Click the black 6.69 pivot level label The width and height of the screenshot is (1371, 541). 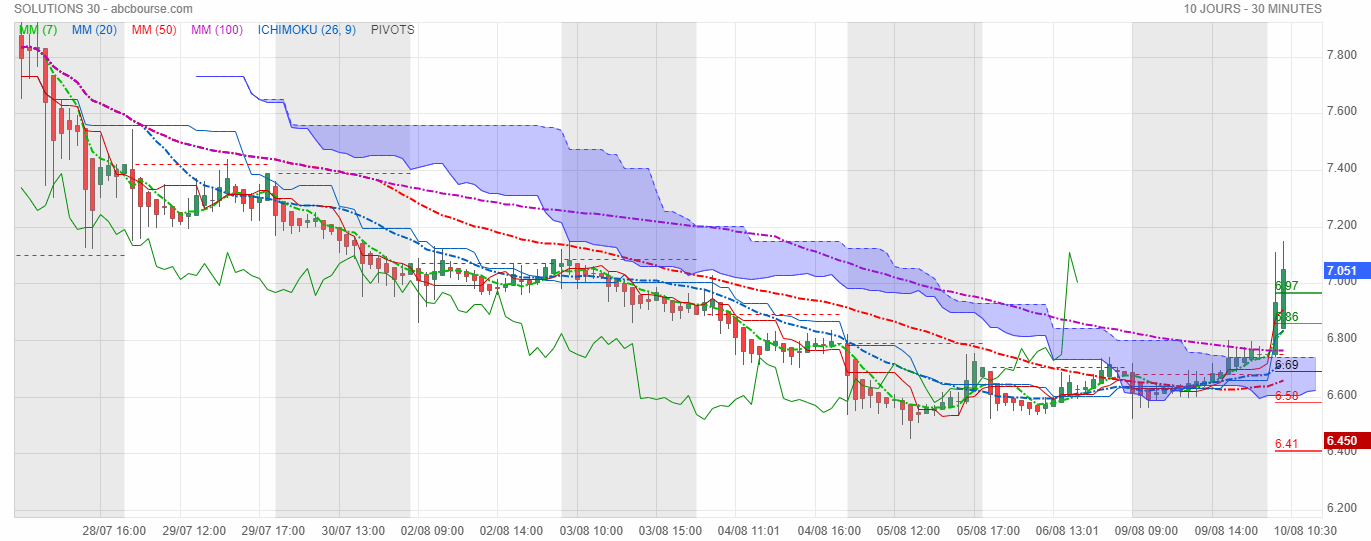point(1286,365)
